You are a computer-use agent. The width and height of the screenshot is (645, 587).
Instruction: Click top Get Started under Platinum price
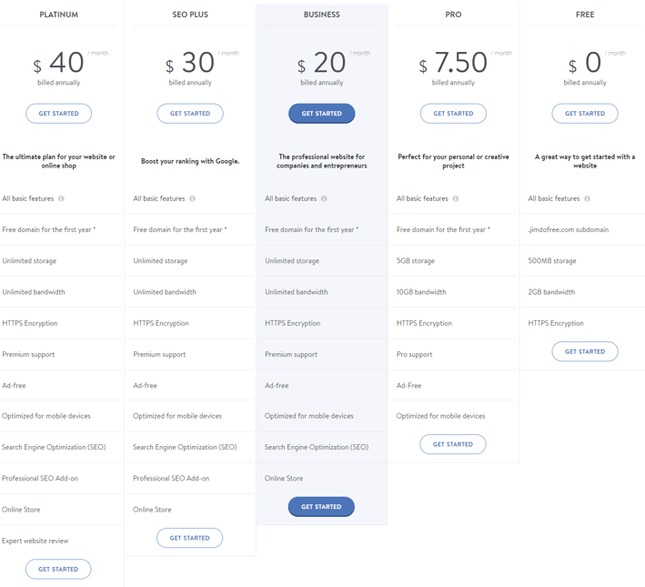(59, 113)
